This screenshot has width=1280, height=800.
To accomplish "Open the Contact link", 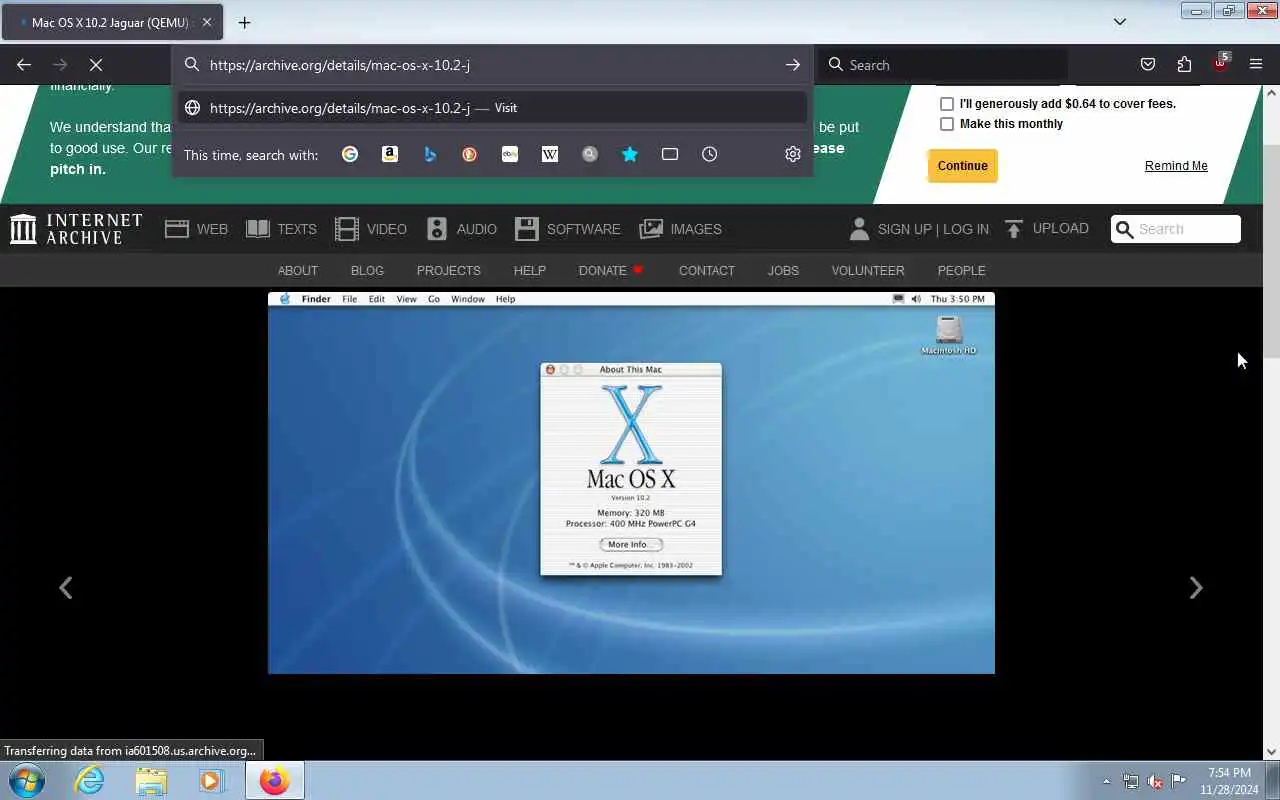I will pyautogui.click(x=707, y=271).
